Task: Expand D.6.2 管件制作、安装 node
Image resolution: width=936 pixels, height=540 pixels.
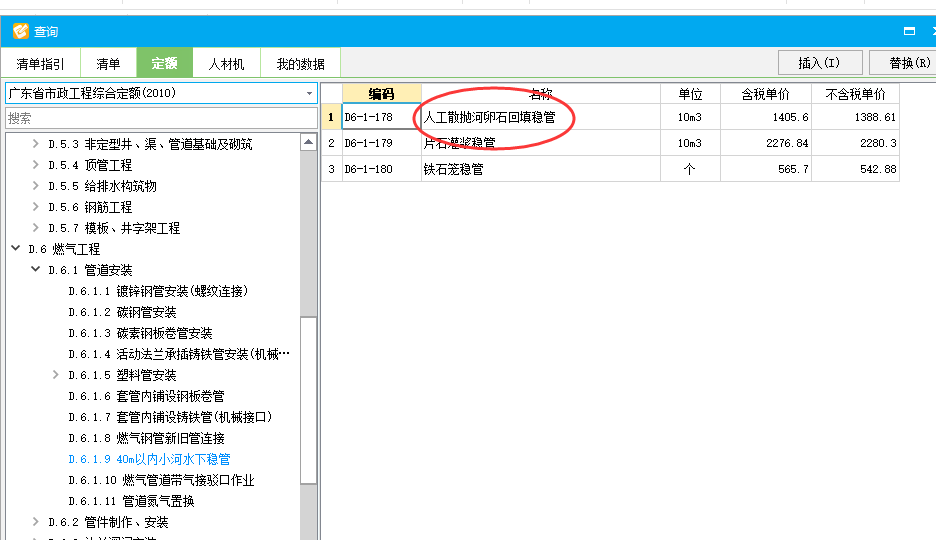Action: (x=35, y=522)
